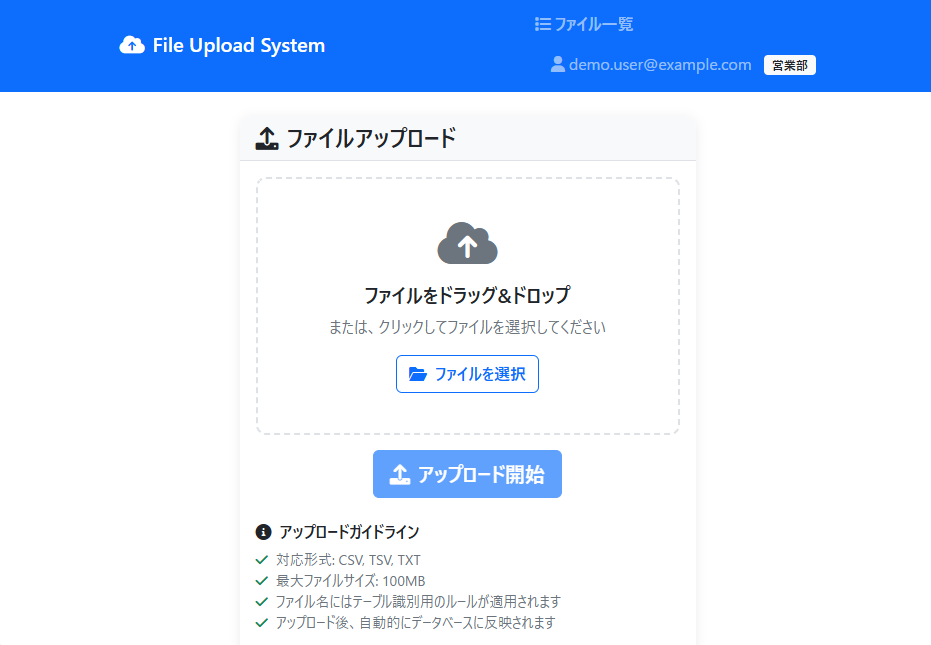The image size is (931, 645).
Task: Click the checkmark next to 対応形式
Action: pos(262,560)
